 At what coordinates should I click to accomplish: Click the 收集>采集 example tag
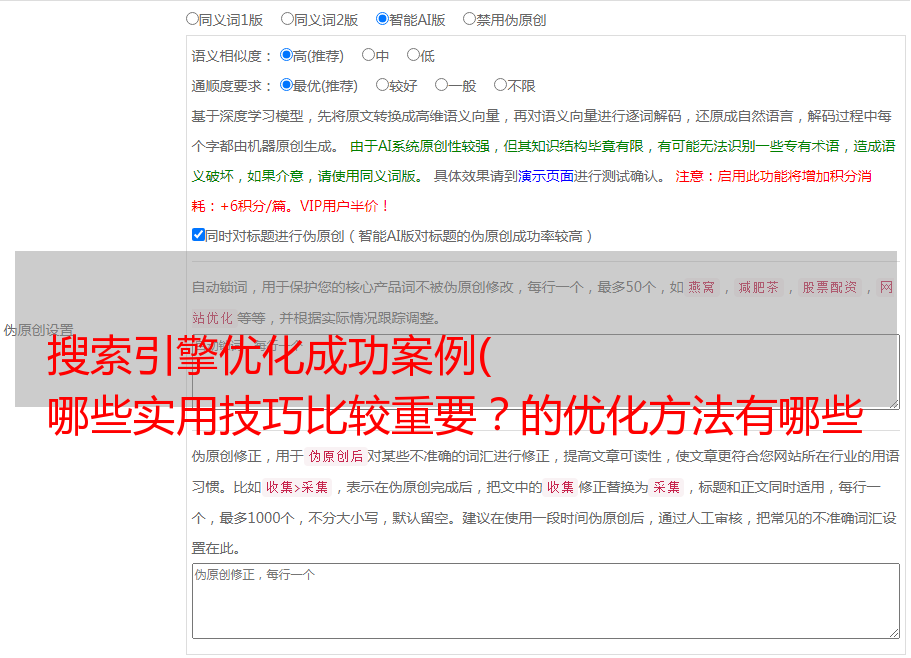pos(297,487)
